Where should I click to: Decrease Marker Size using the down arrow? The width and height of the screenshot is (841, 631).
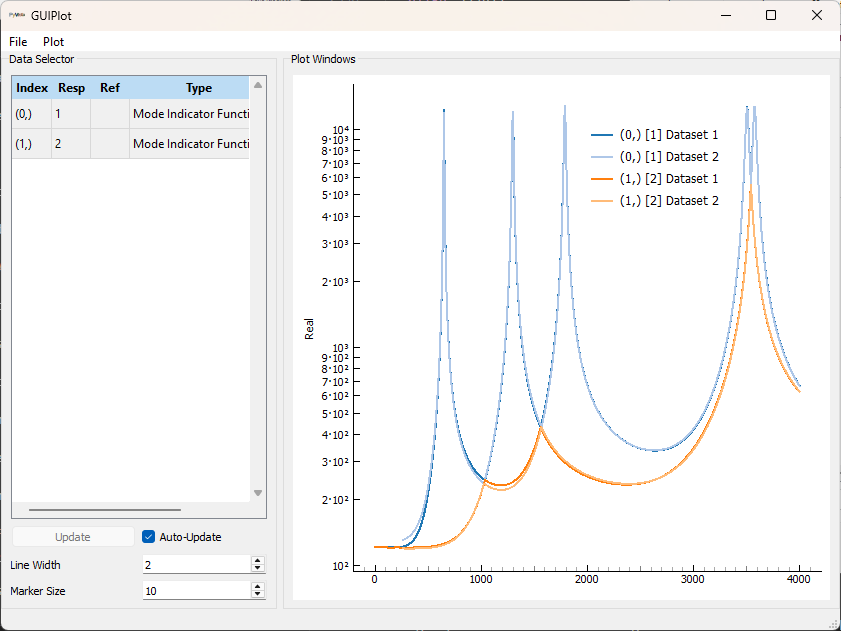point(257,594)
